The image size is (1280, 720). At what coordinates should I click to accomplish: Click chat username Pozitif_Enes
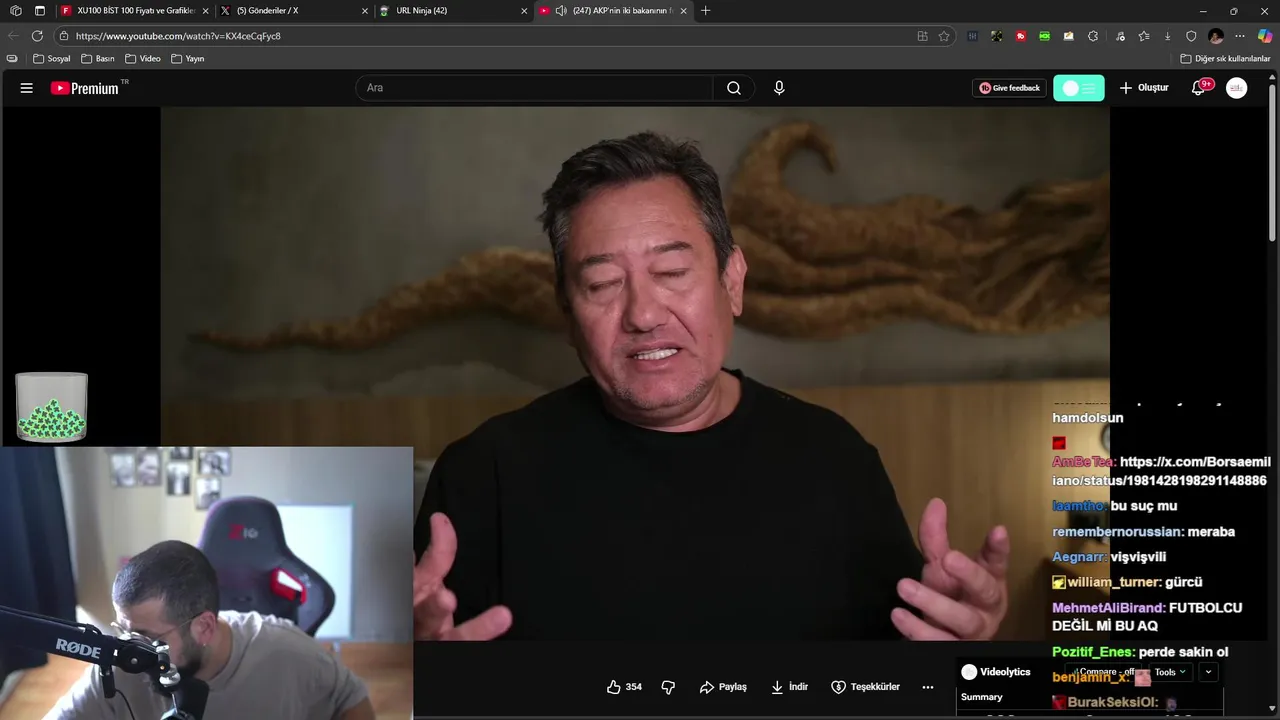tap(1093, 652)
